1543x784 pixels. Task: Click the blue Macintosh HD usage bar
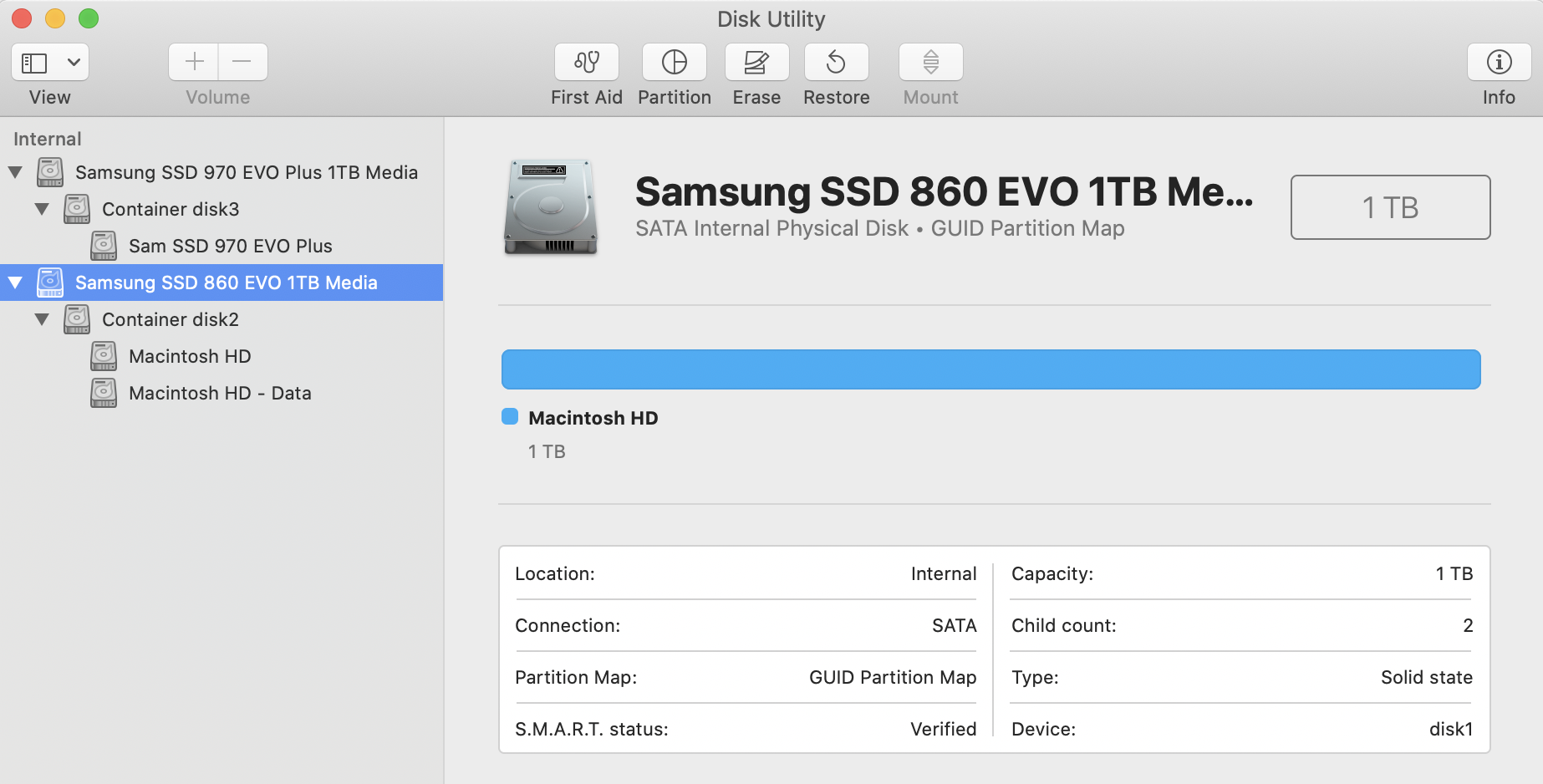click(990, 369)
